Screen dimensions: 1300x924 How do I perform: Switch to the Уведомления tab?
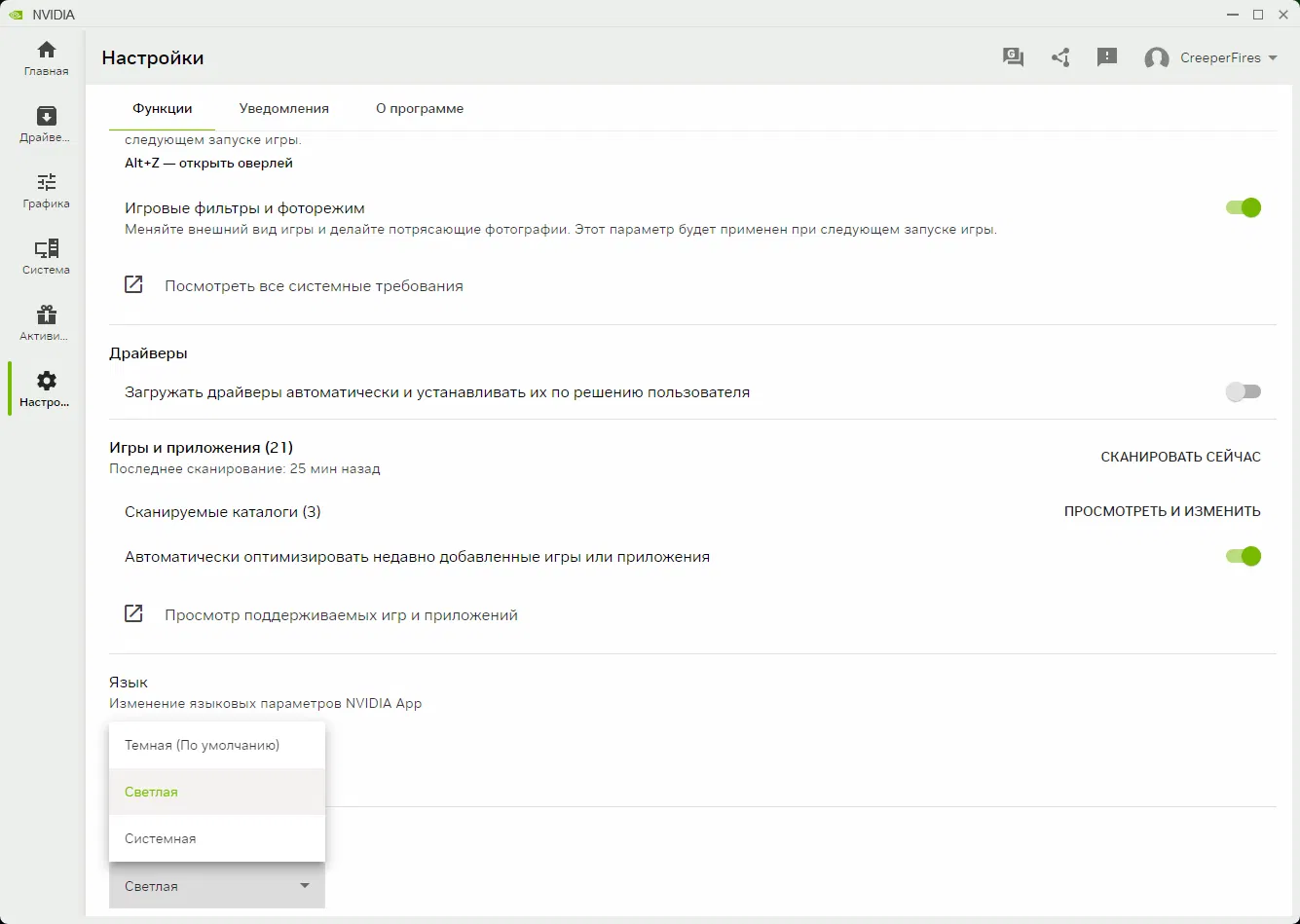(284, 109)
